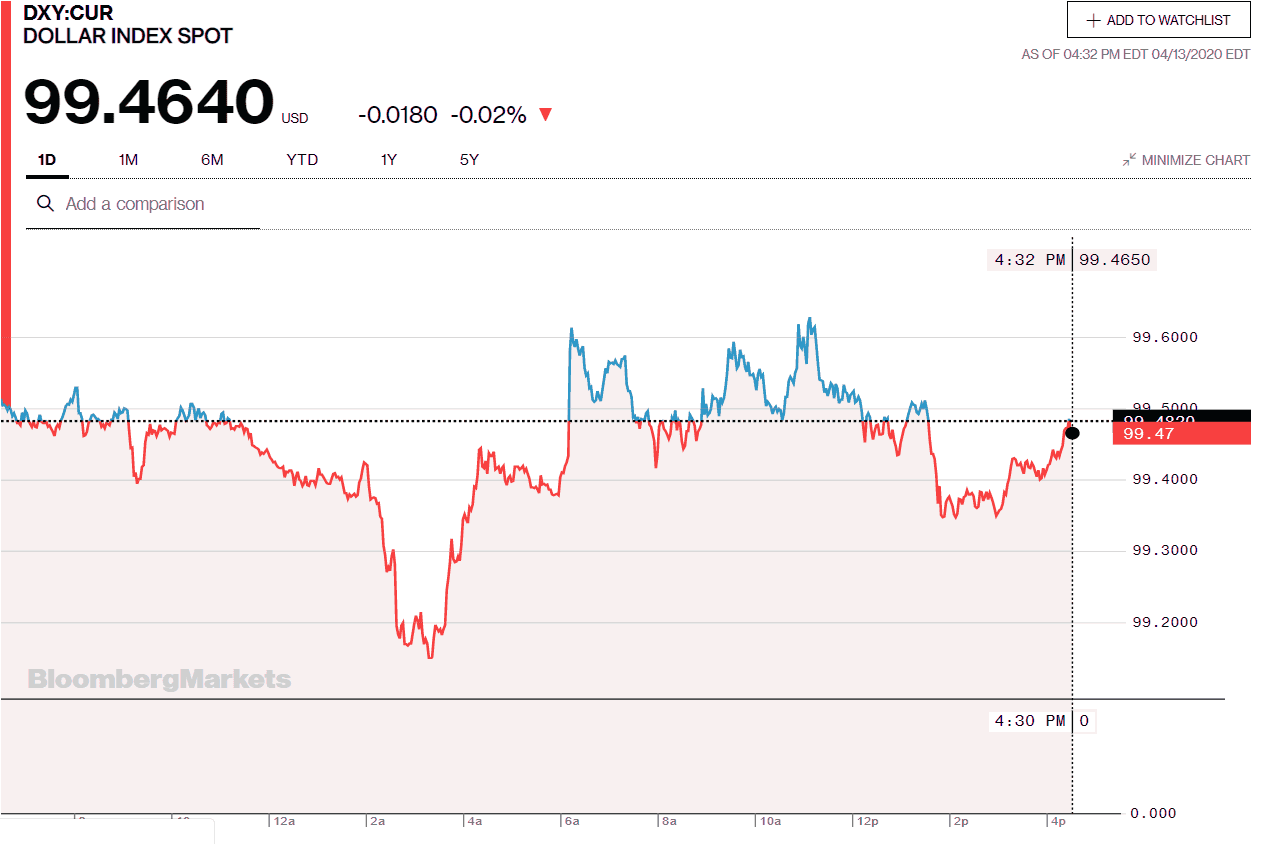
Task: Select the 6M chart range
Action: click(x=212, y=159)
